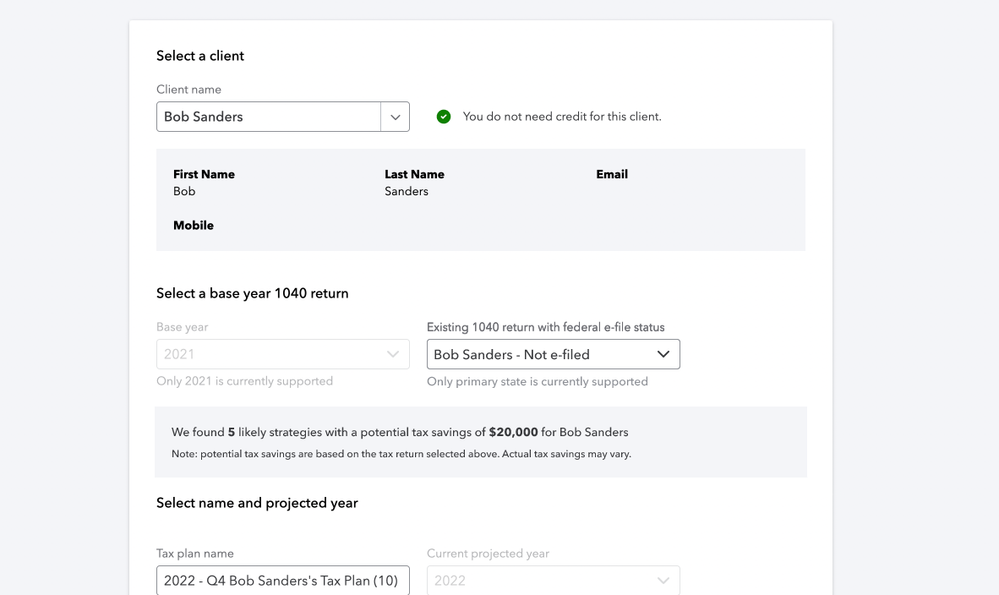Expand the Existing 1040 return dropdown arrow
Viewport: 999px width, 595px height.
(x=663, y=354)
